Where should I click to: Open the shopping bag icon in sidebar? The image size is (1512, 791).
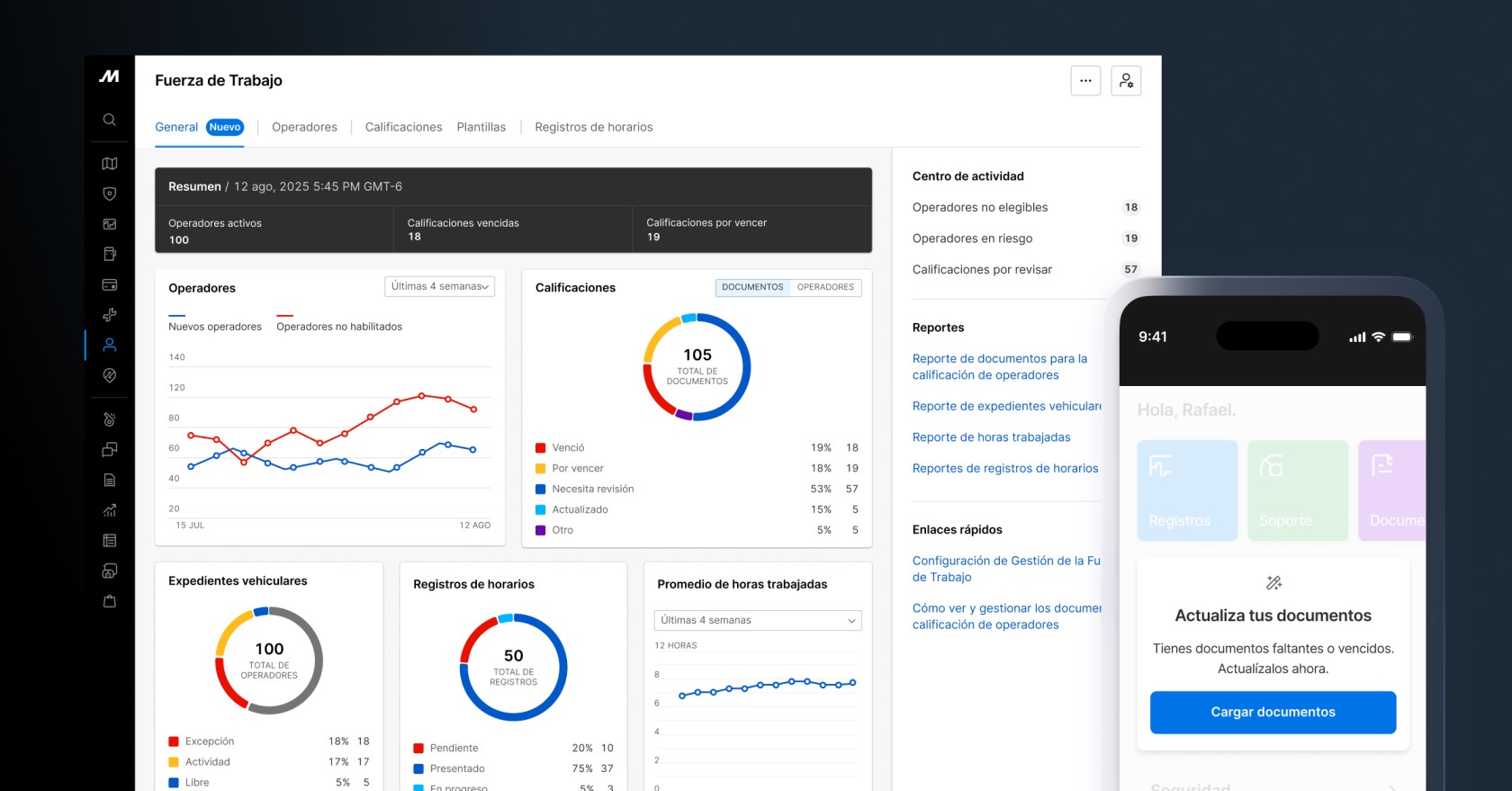(x=109, y=601)
